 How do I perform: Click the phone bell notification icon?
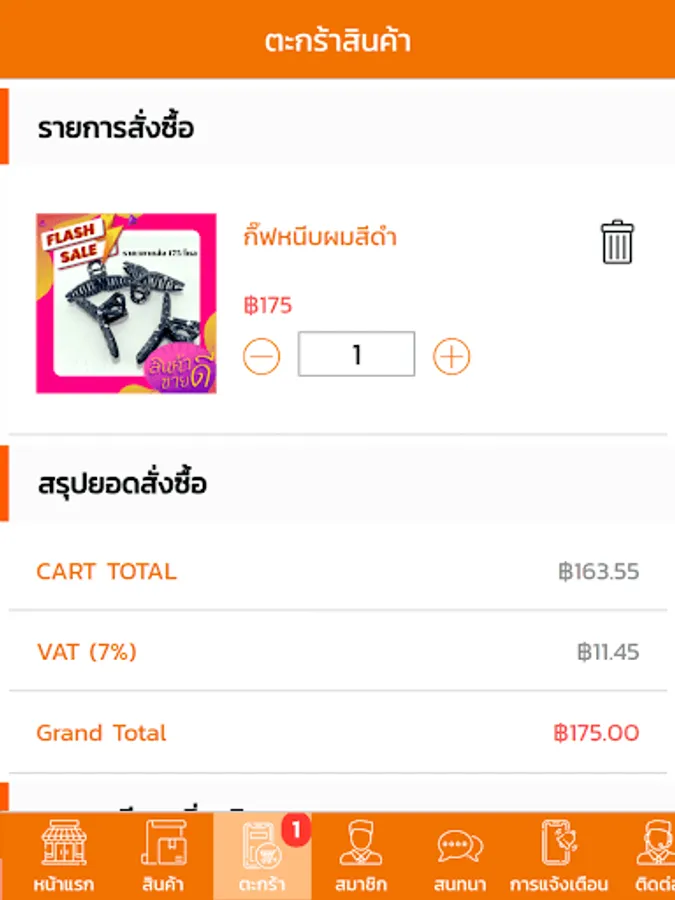pyautogui.click(x=558, y=842)
